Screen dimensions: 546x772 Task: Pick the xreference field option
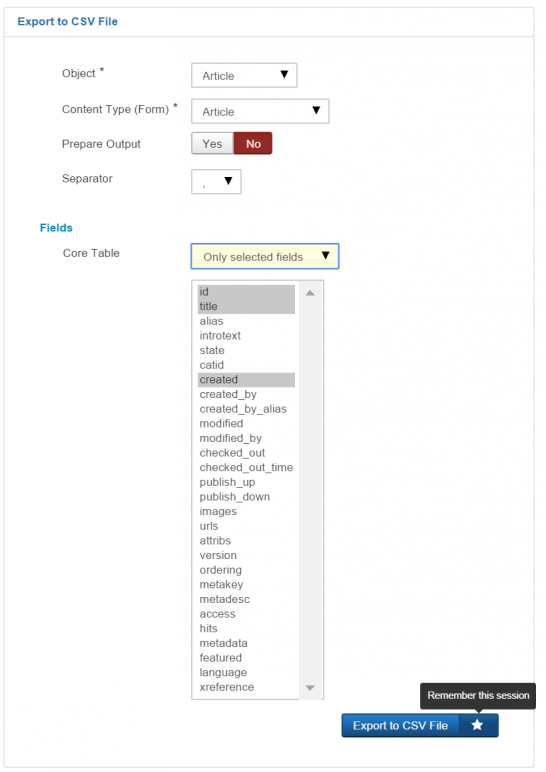click(246, 687)
